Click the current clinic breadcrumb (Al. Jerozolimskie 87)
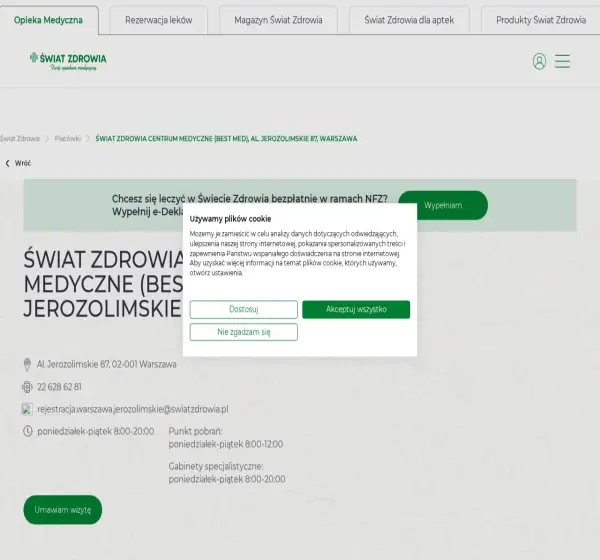 pyautogui.click(x=226, y=139)
